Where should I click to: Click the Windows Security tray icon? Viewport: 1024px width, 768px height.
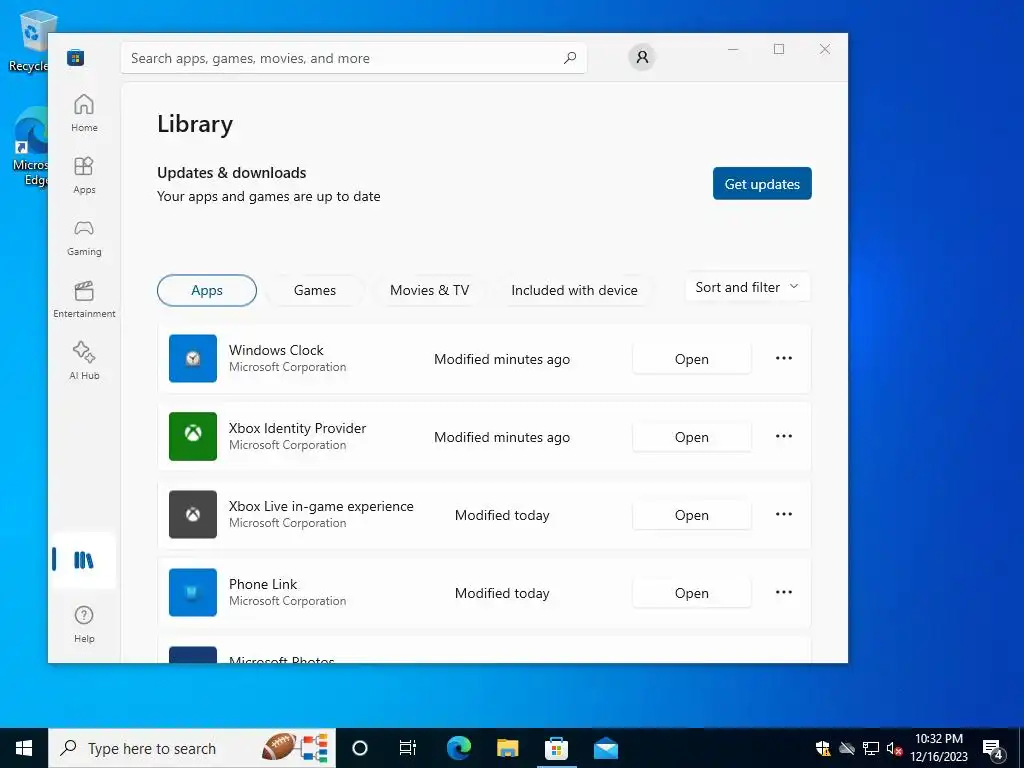pyautogui.click(x=823, y=749)
